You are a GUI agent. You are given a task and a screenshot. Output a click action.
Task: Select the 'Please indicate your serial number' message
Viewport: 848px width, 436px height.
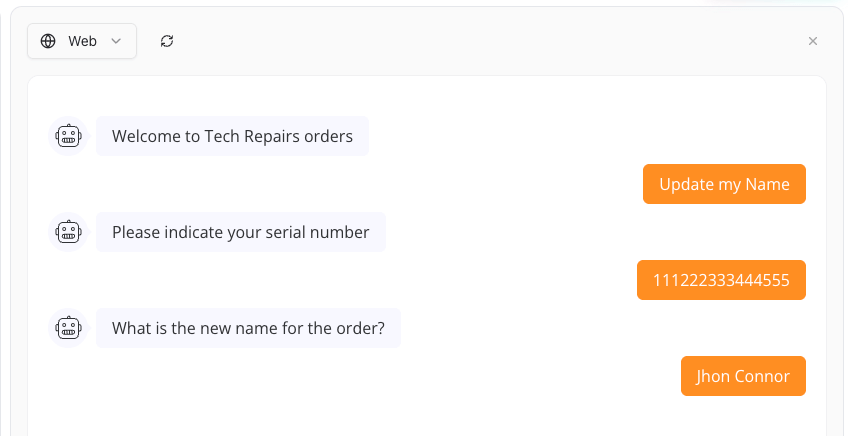coord(241,232)
